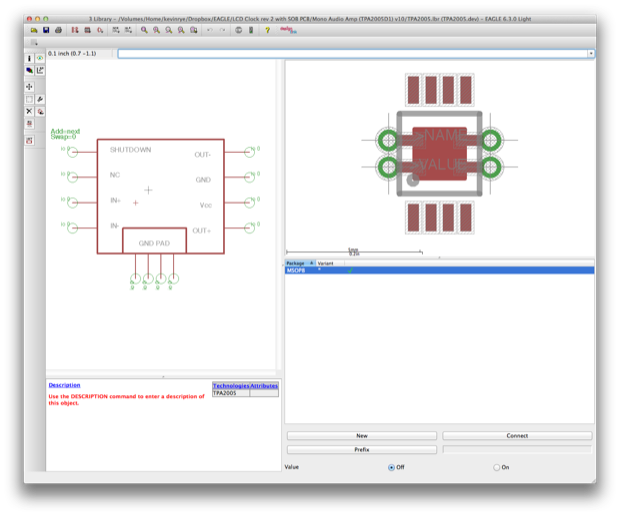The image size is (620, 516).
Task: Open the Display layers tool
Action: coord(29,70)
